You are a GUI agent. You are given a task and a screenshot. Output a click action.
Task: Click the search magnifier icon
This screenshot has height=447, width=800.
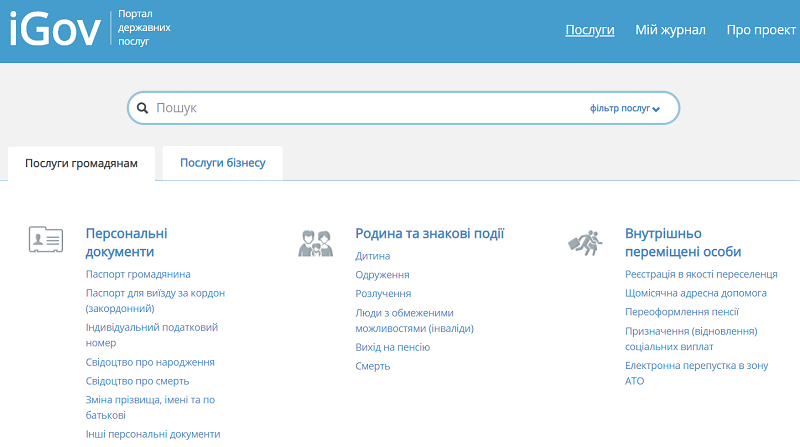[x=142, y=108]
